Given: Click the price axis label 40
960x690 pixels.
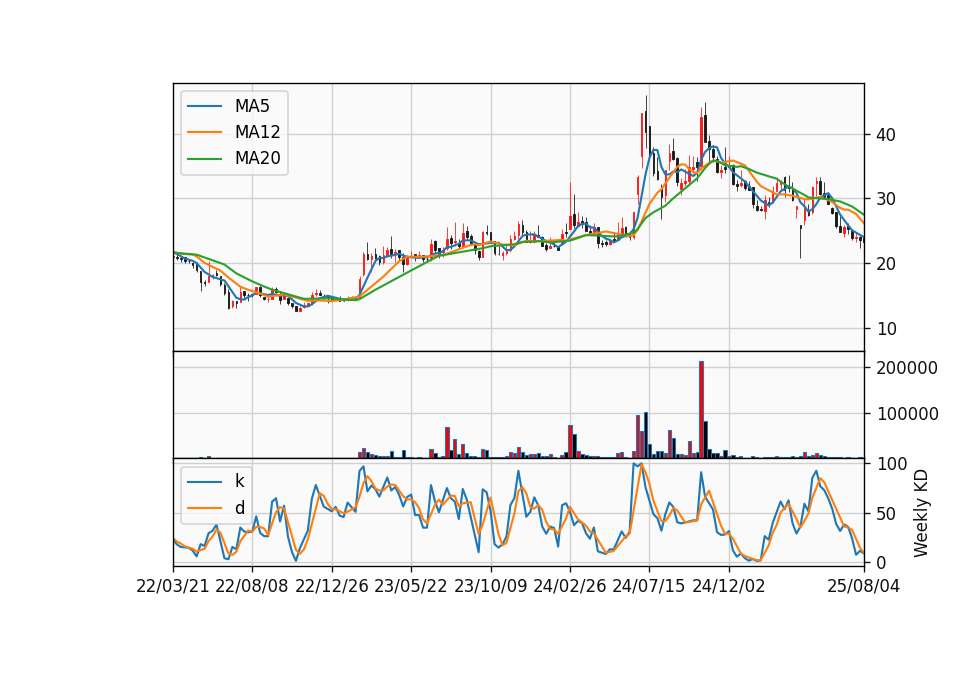Looking at the screenshot, I should (886, 135).
